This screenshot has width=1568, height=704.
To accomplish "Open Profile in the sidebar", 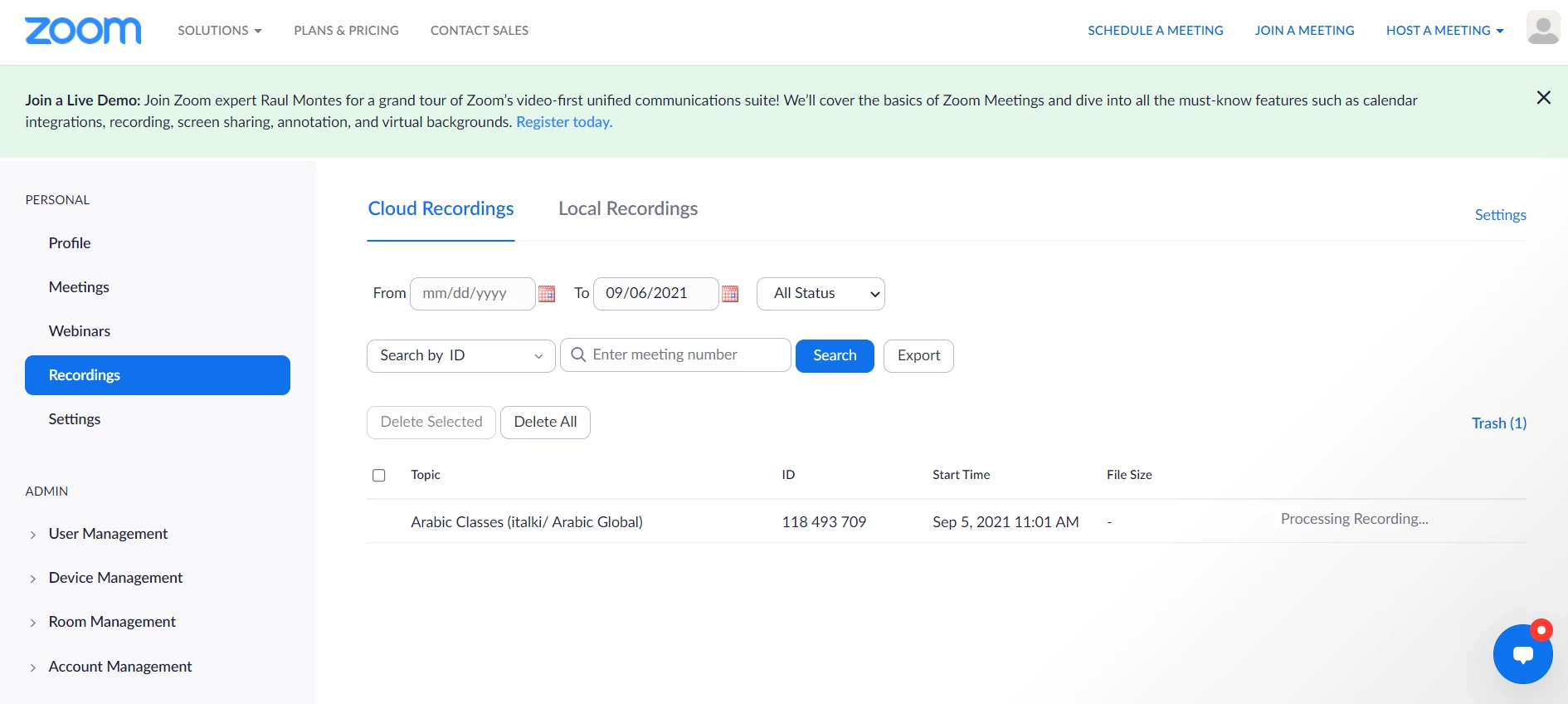I will 70,243.
